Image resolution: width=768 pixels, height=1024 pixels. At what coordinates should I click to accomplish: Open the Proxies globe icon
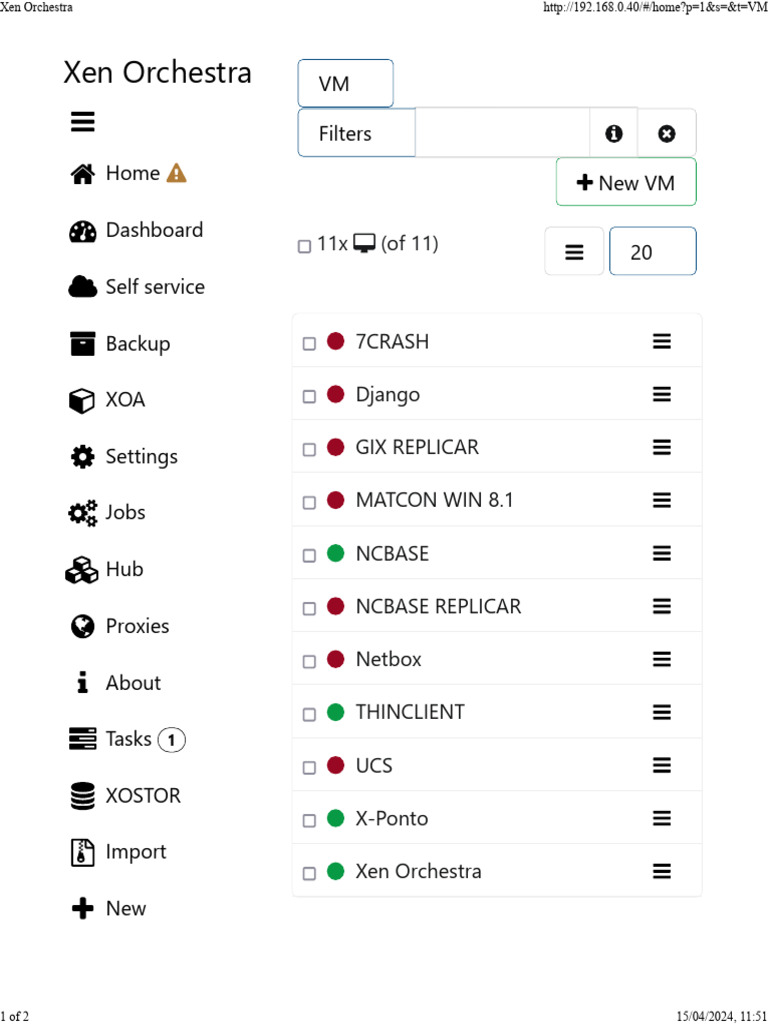point(82,627)
